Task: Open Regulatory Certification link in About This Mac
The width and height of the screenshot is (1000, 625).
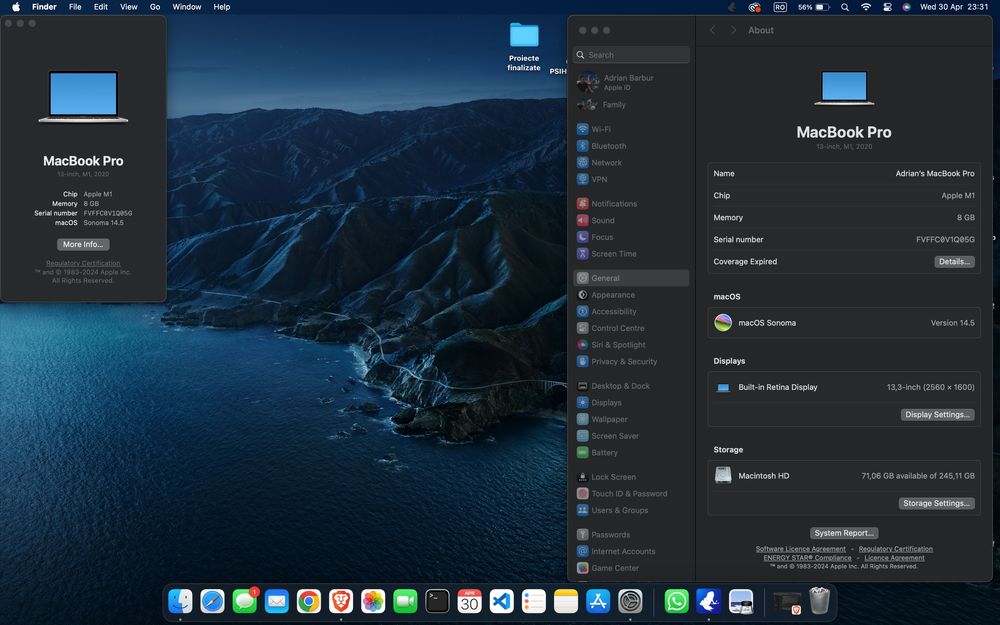Action: (x=83, y=263)
